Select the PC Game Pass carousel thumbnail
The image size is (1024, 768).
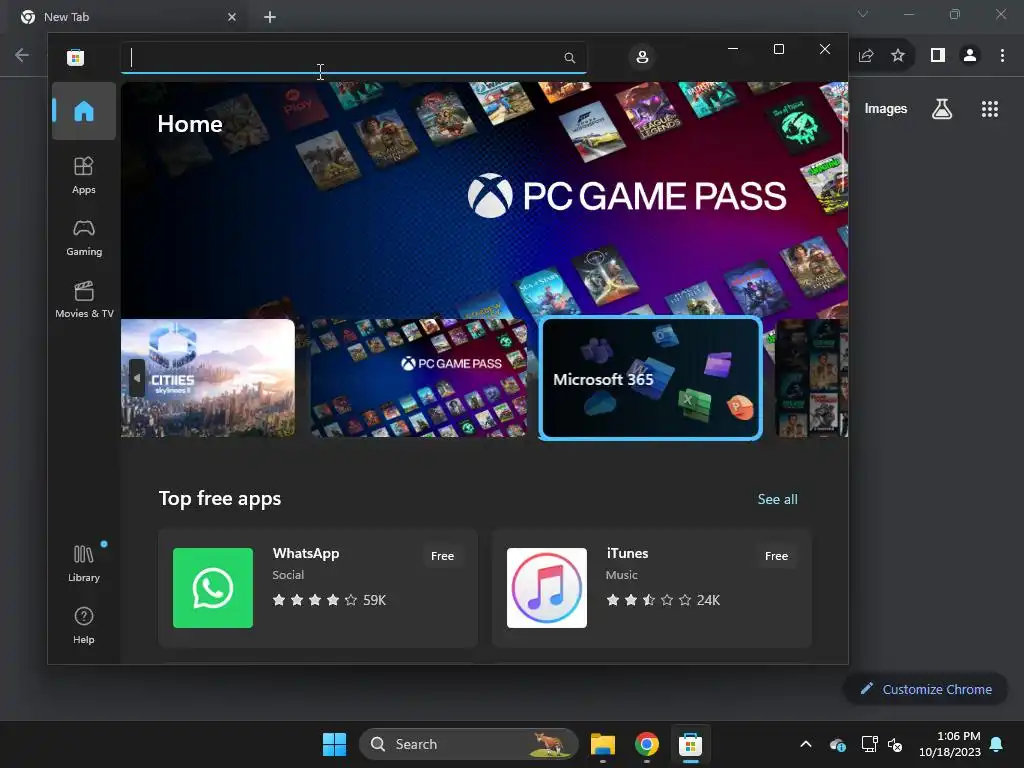[419, 378]
